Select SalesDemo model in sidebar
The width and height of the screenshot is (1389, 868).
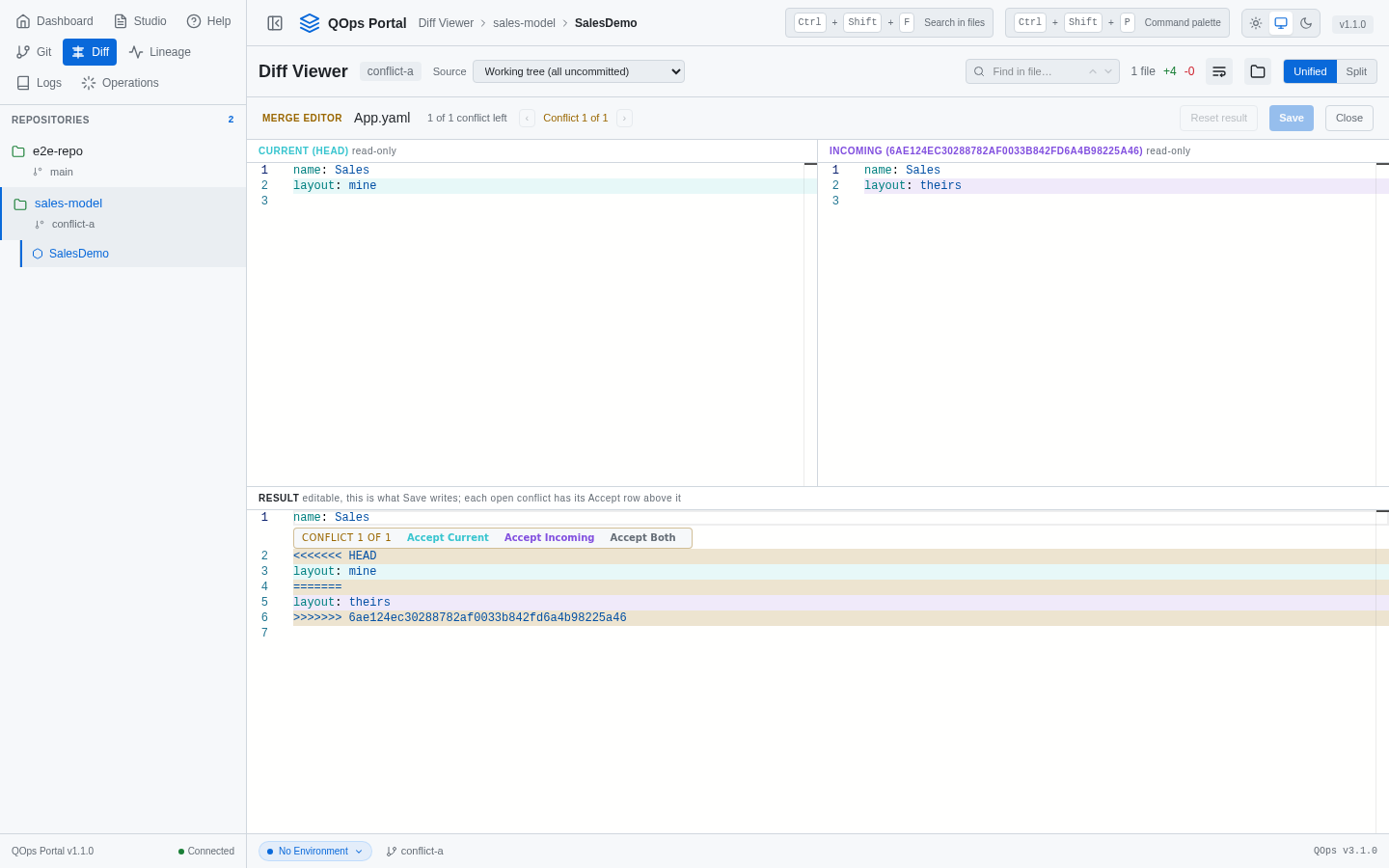[x=133, y=254]
